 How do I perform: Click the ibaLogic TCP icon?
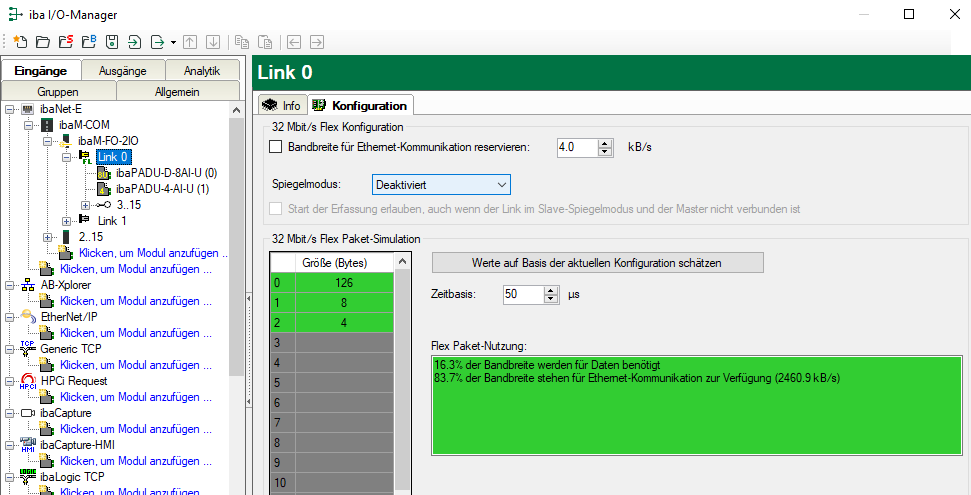tap(28, 477)
